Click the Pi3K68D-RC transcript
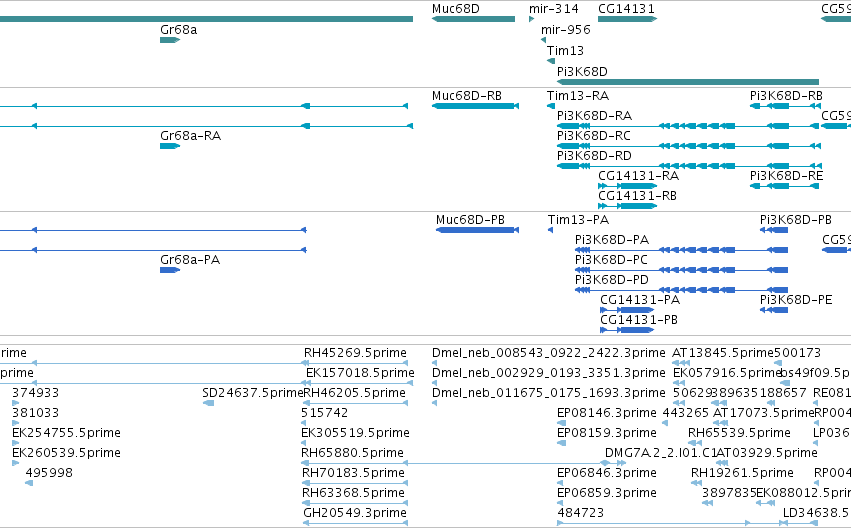Image resolution: width=851 pixels, height=528 pixels. (x=689, y=146)
